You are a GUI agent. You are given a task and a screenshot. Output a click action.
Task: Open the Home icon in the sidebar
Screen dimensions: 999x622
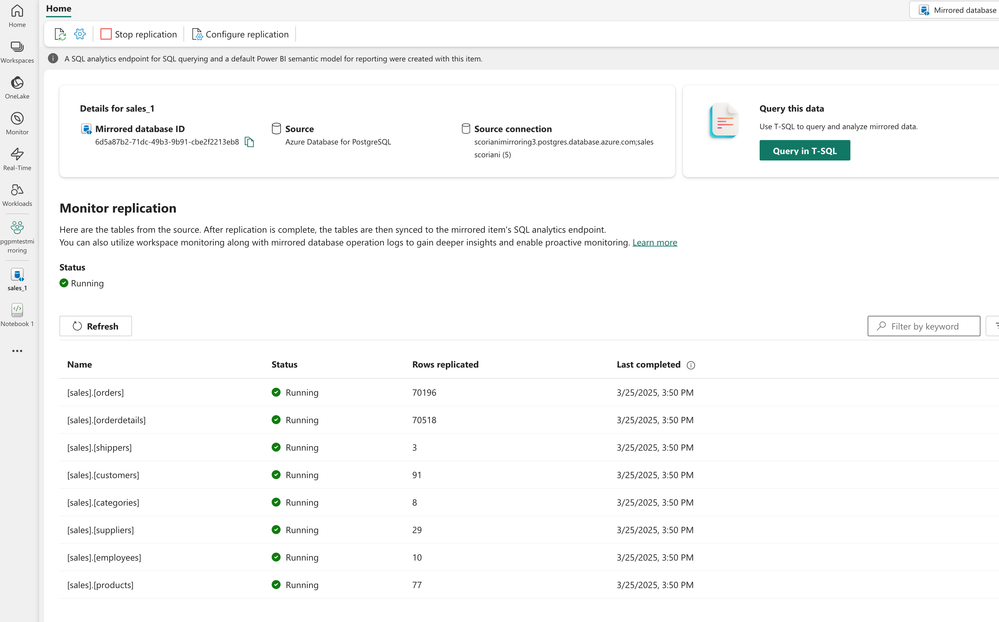pos(17,16)
